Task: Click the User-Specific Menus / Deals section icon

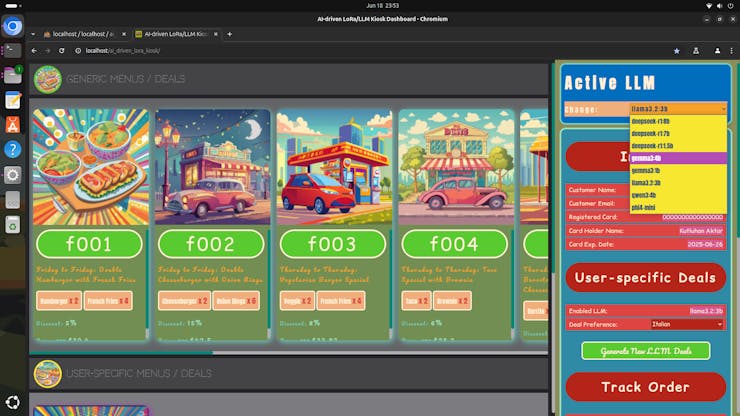Action: click(x=47, y=373)
